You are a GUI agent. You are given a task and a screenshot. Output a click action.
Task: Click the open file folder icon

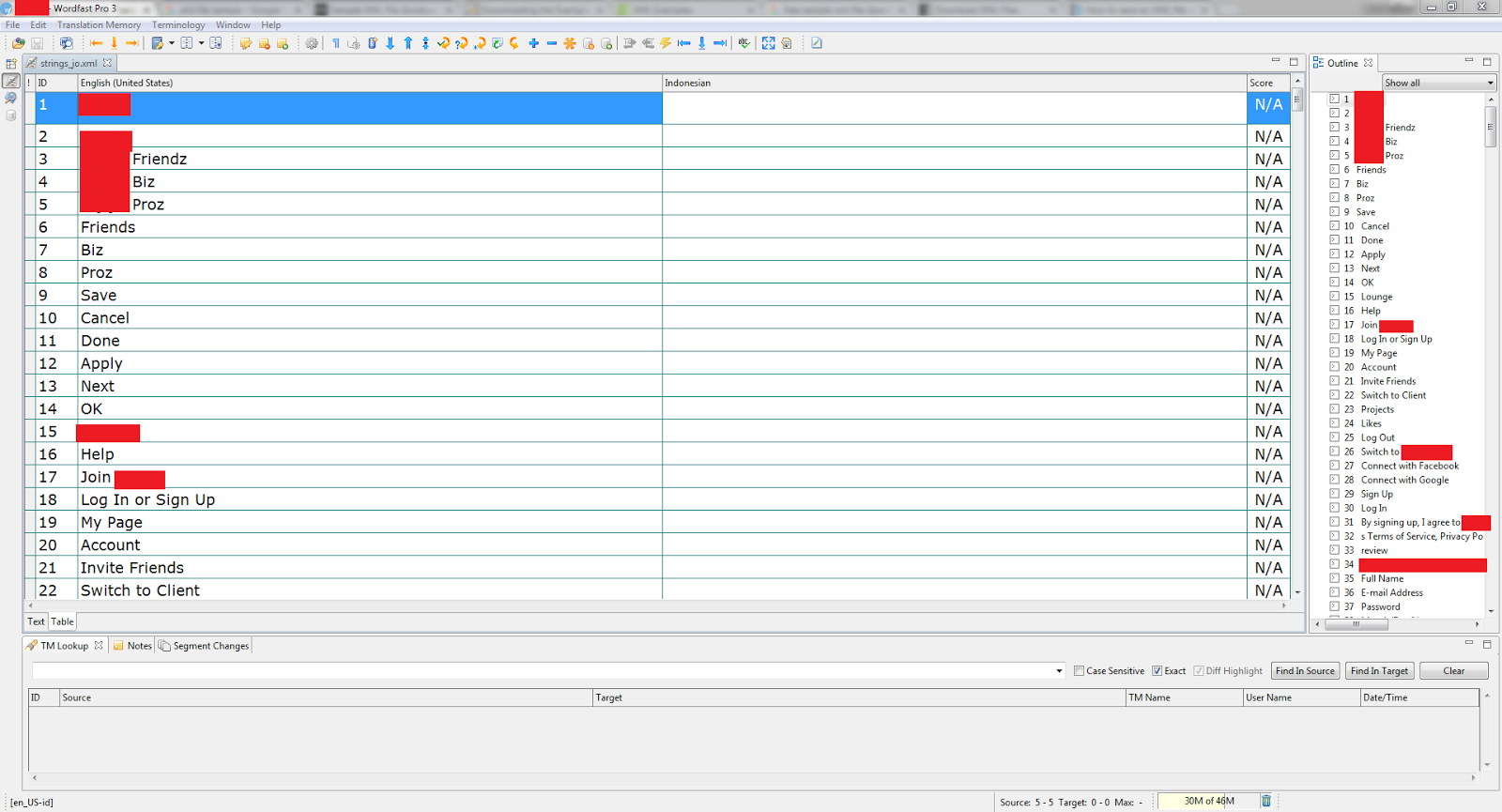click(x=18, y=43)
